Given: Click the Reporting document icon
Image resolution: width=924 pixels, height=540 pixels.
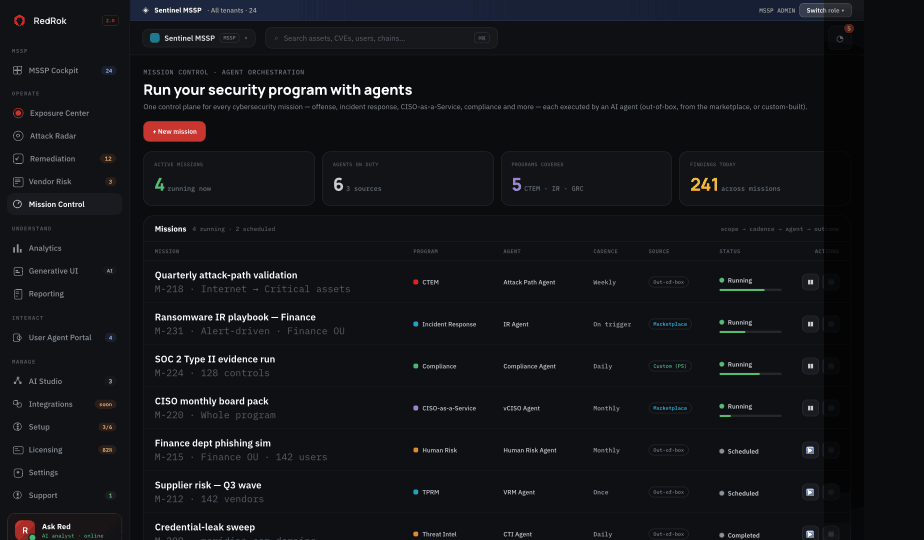Looking at the screenshot, I should point(18,294).
